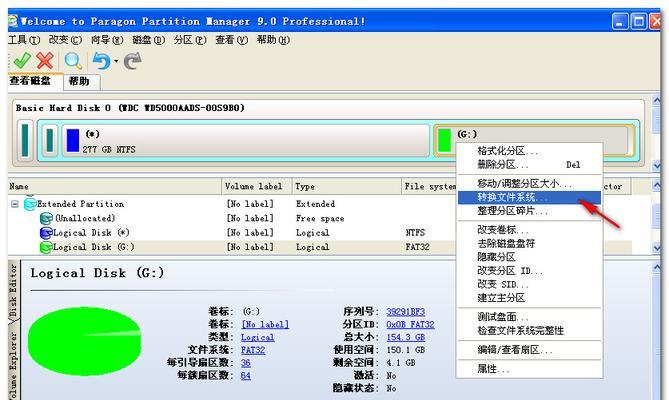Viewport: 669px width, 400px height.
Task: Click the Paragon app icon in title bar
Action: point(13,21)
